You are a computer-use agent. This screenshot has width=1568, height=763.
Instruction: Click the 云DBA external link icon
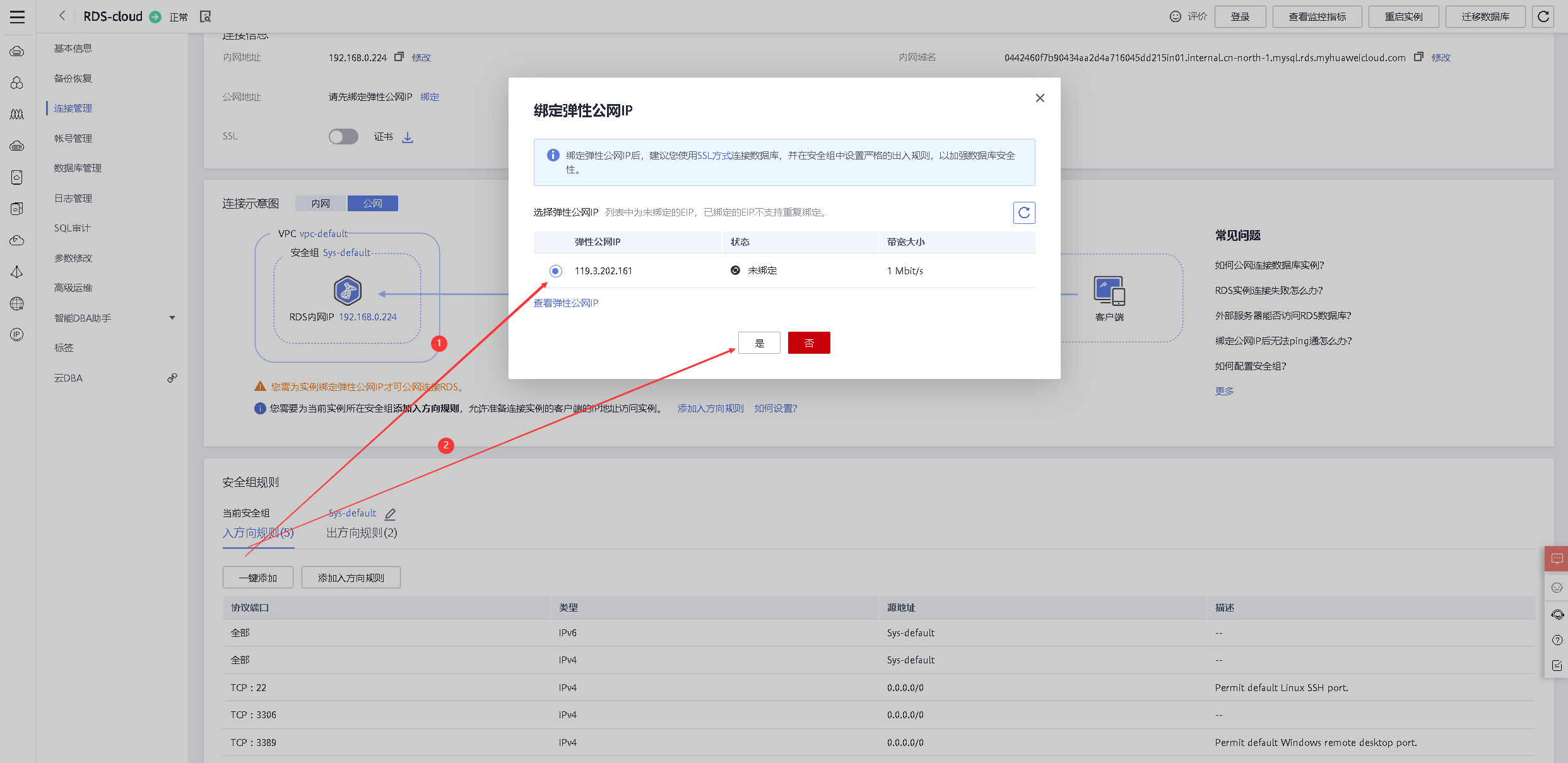click(x=172, y=378)
